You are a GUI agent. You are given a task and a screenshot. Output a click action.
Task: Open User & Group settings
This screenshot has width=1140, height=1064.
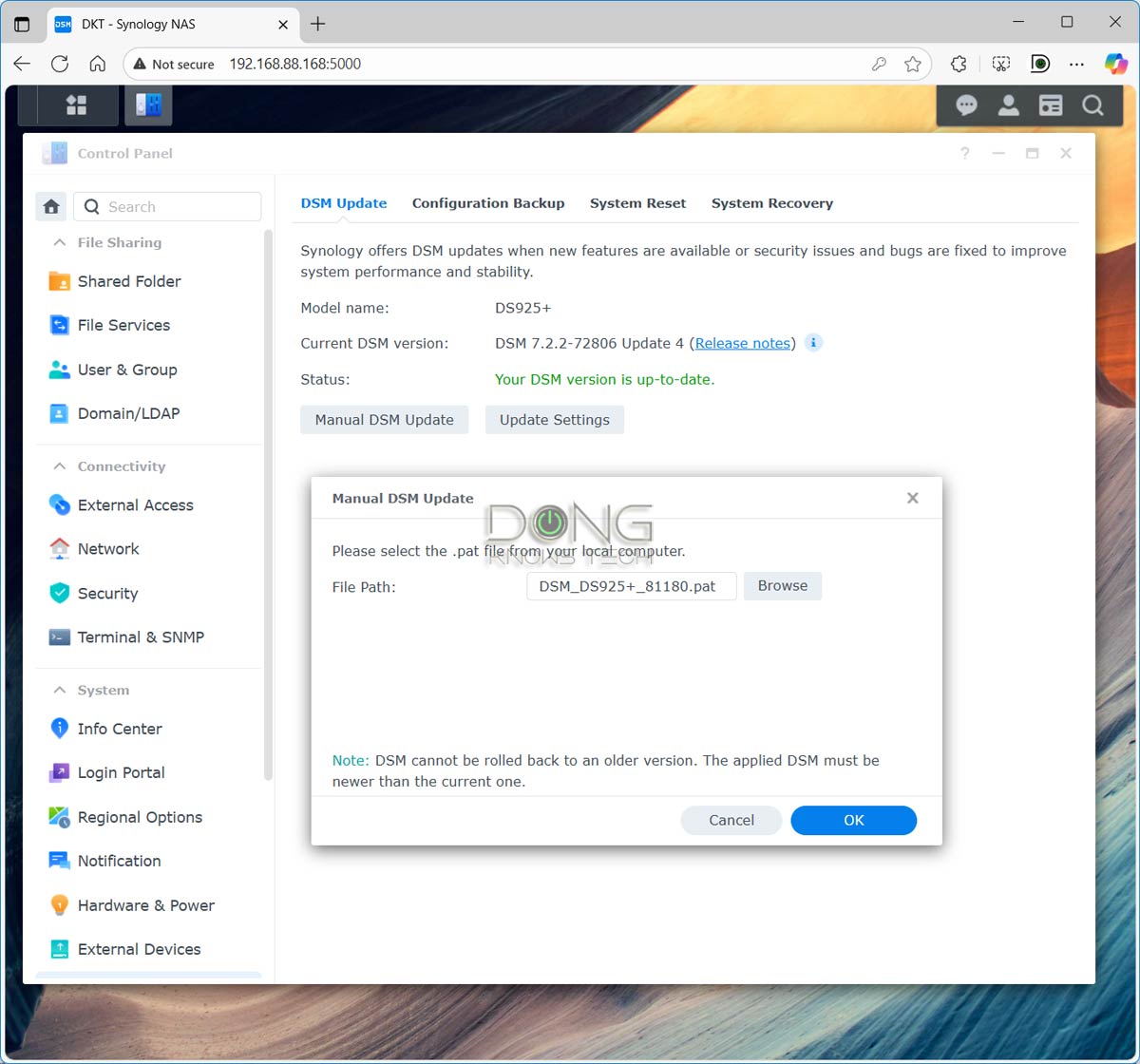(126, 370)
